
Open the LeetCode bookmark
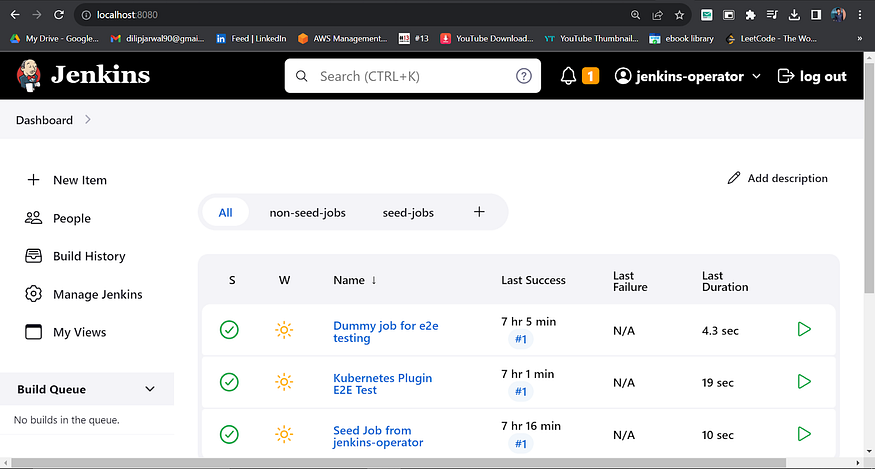coord(771,39)
